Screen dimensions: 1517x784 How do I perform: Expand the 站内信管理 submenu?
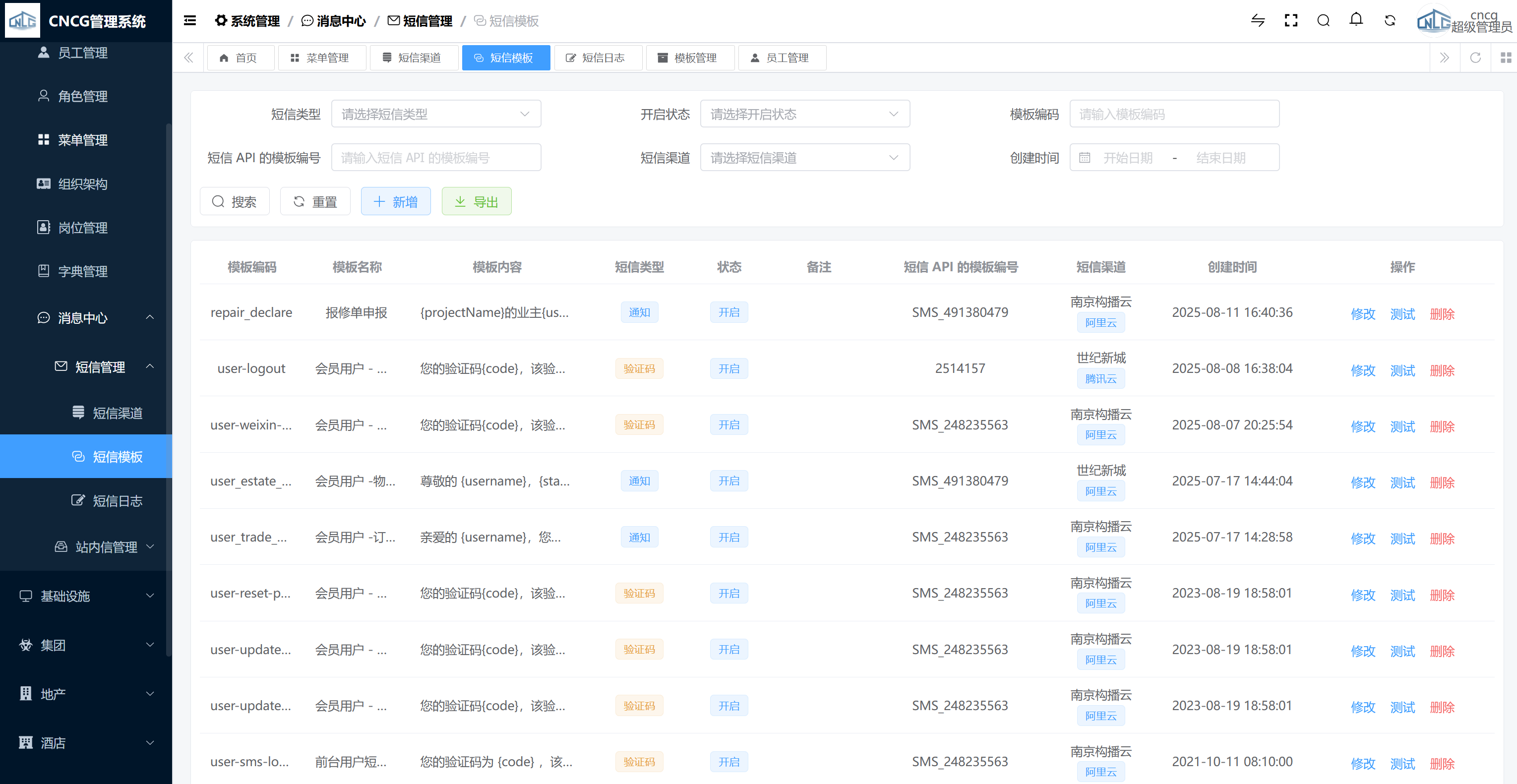pos(106,546)
